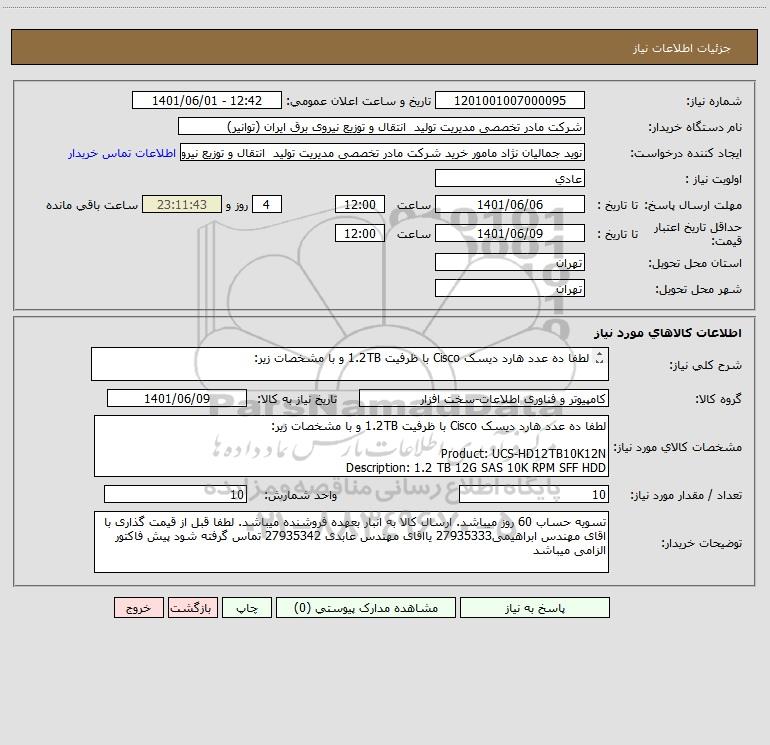Viewport: 770px width, 745px height.
Task: Open مشاهده مدارک پیوستی (0) button
Action: click(366, 607)
